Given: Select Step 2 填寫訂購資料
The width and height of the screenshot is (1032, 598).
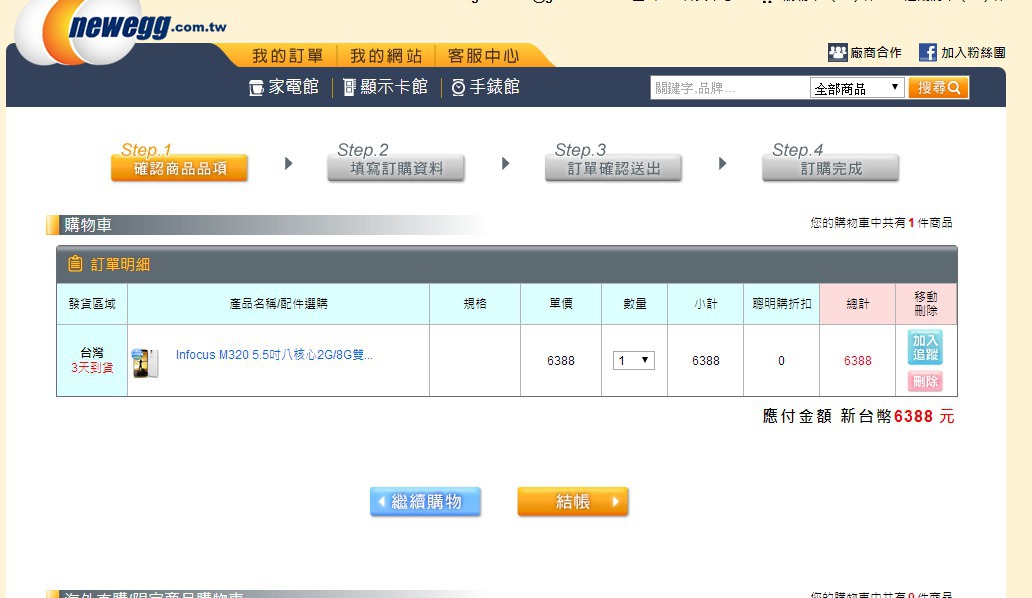Looking at the screenshot, I should point(396,168).
